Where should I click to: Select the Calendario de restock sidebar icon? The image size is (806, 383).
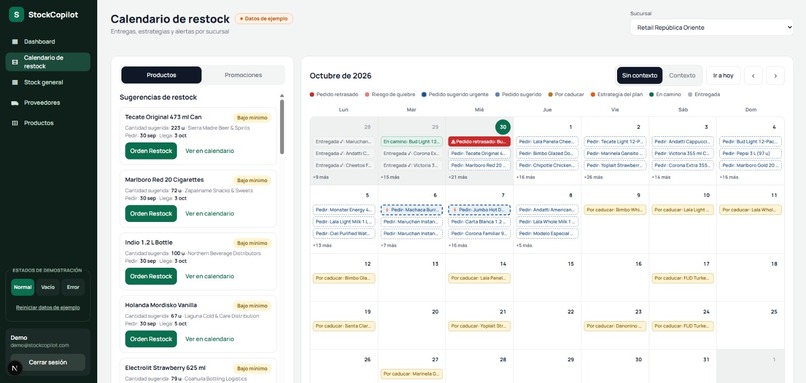15,62
